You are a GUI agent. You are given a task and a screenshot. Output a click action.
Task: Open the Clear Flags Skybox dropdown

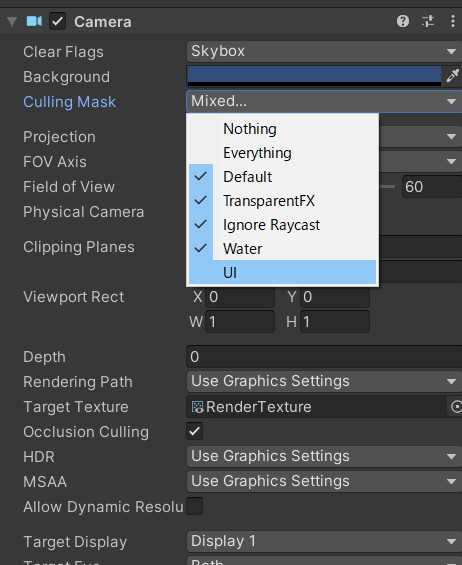[324, 51]
